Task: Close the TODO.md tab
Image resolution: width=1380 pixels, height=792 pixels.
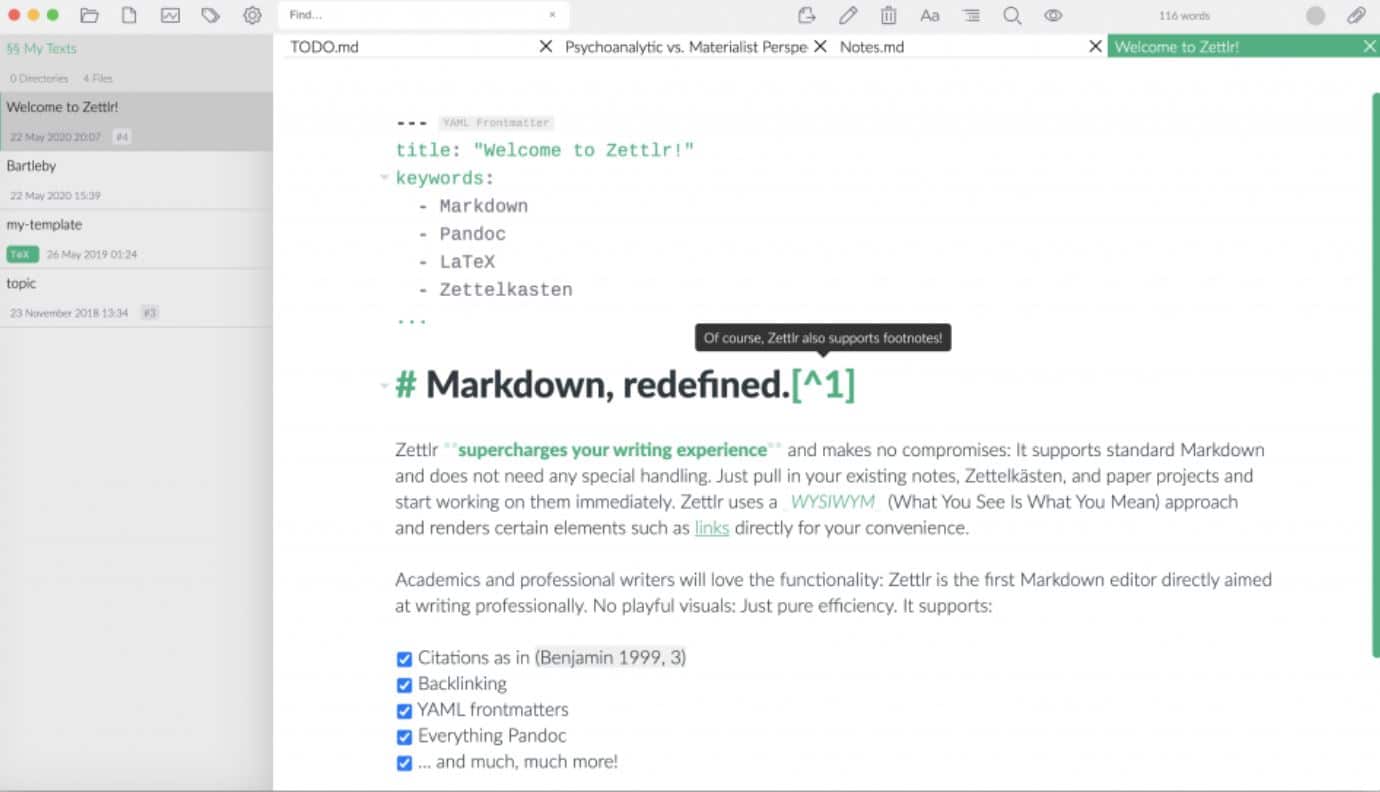Action: 545,46
